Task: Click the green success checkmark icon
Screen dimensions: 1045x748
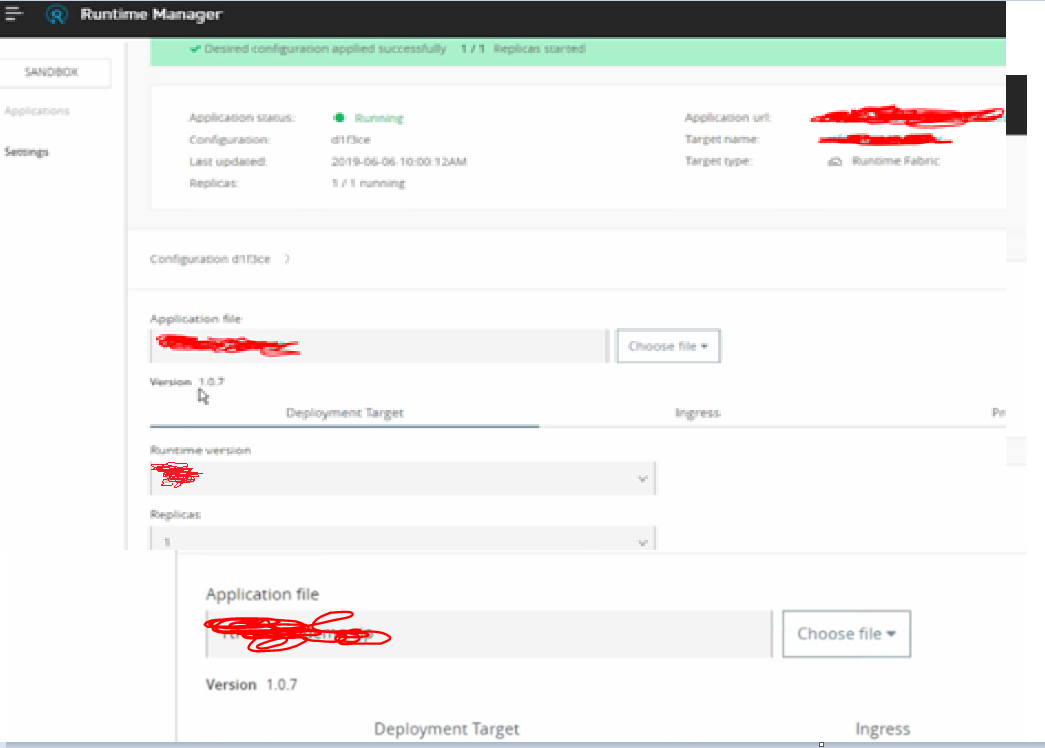Action: click(195, 48)
